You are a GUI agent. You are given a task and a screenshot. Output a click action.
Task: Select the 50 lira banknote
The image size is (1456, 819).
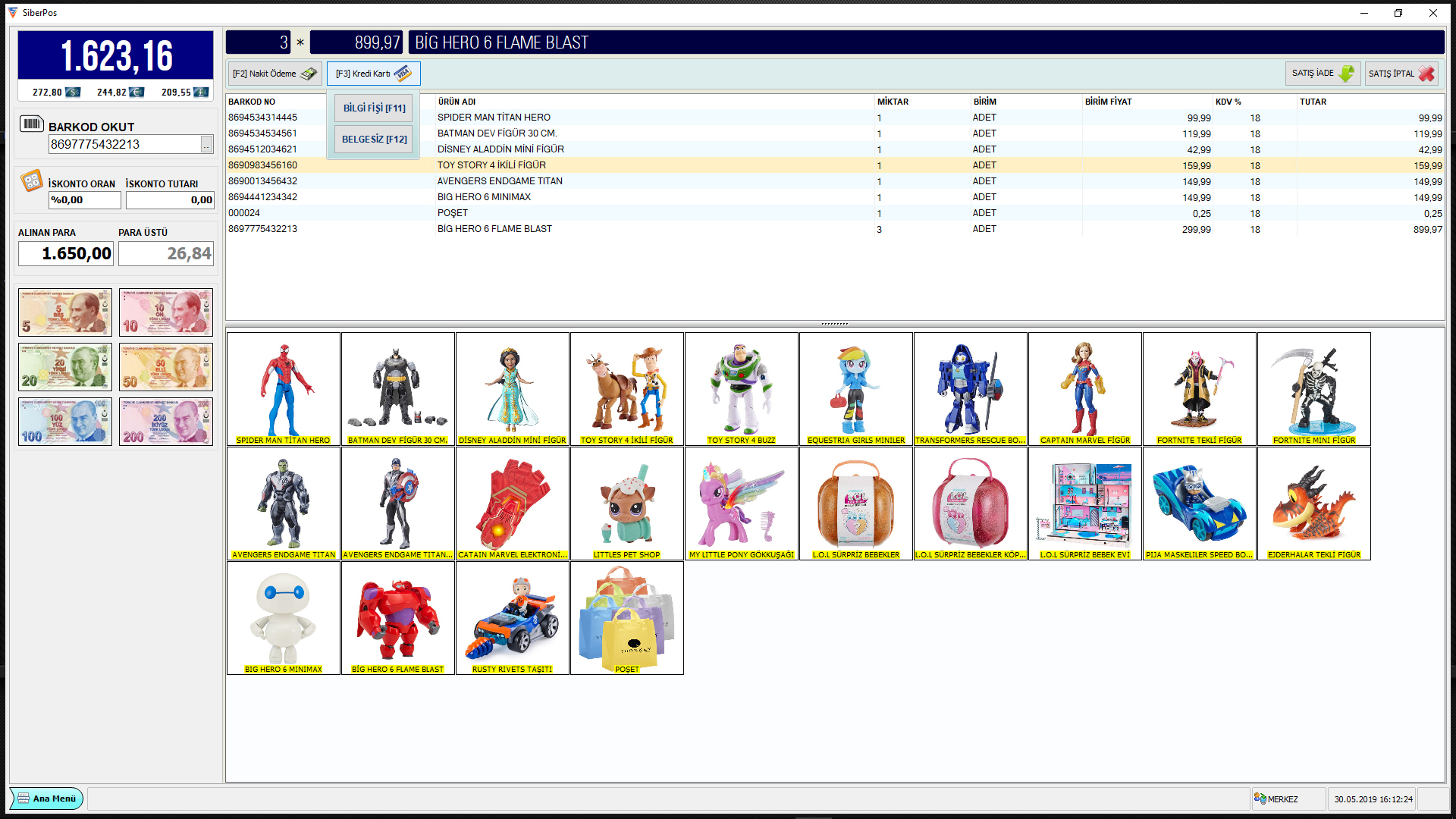[x=166, y=367]
